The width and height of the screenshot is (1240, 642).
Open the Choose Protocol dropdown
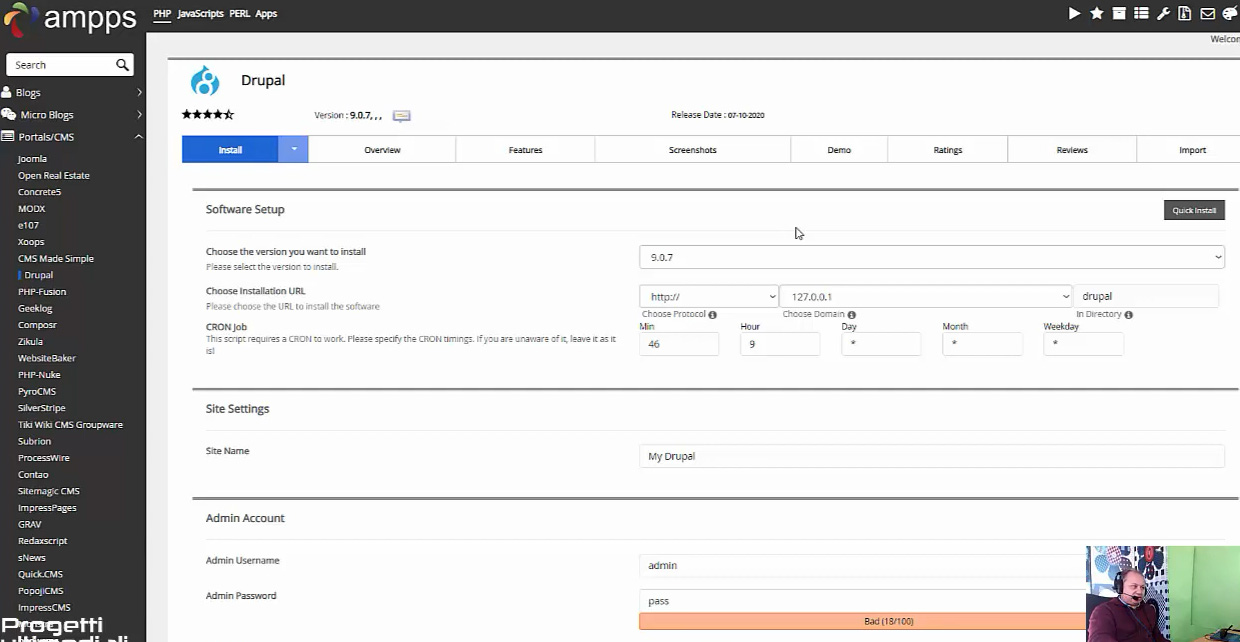click(x=708, y=296)
